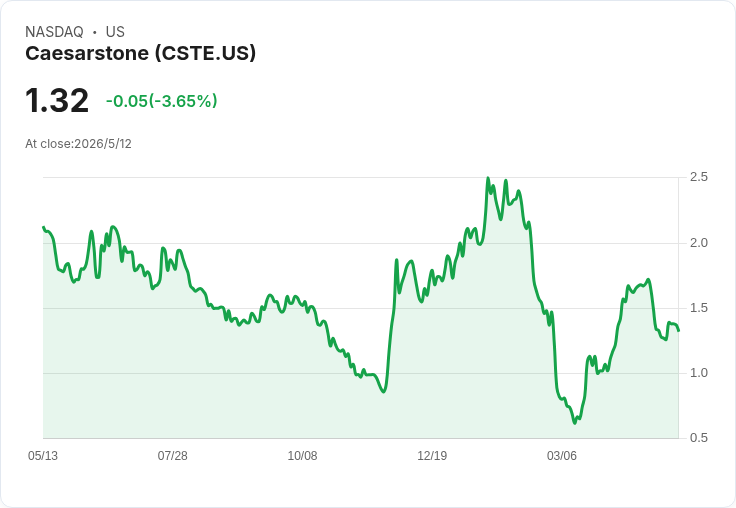Viewport: 736px width, 508px height.
Task: Click the 10/08 x-axis date label
Action: coord(302,455)
